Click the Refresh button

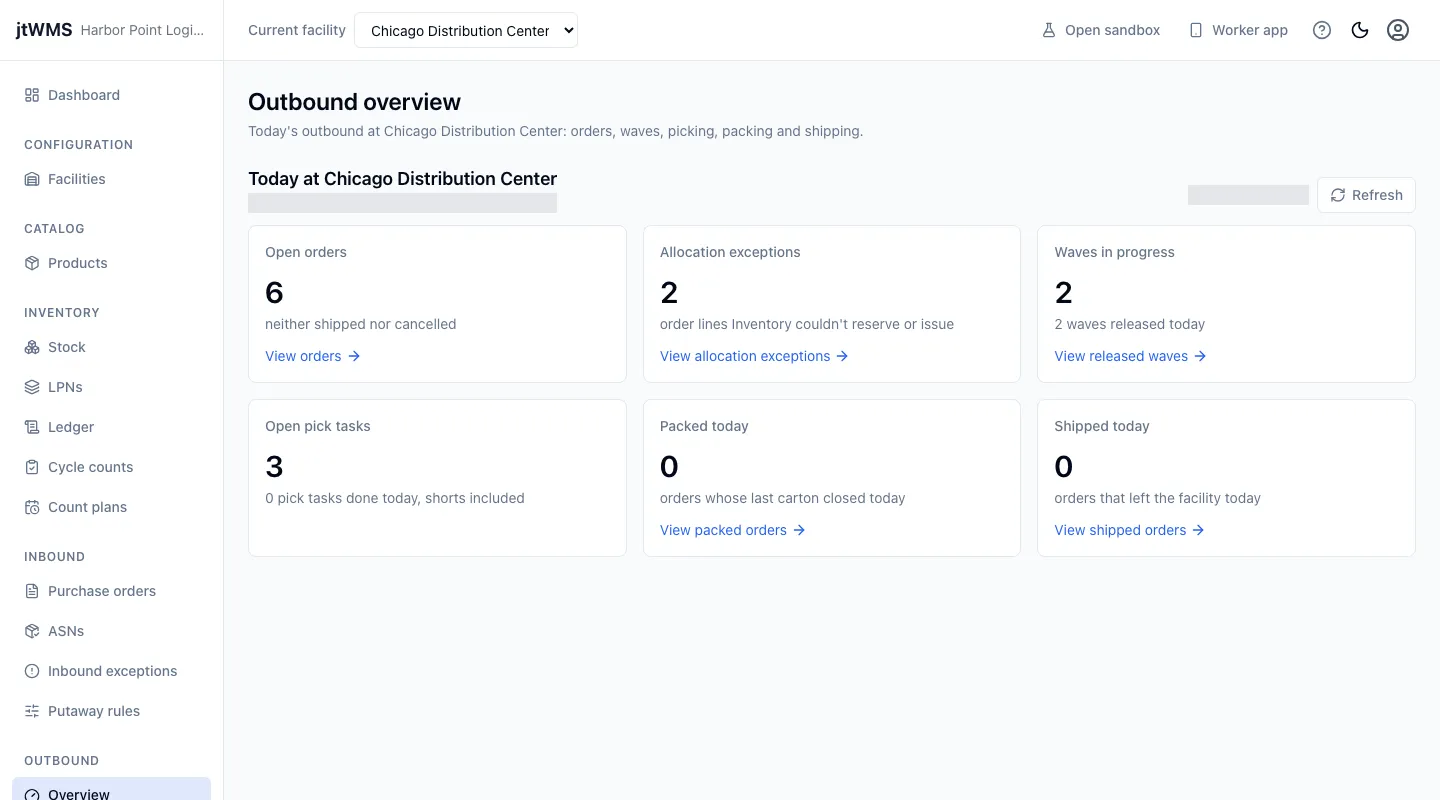pos(1366,195)
